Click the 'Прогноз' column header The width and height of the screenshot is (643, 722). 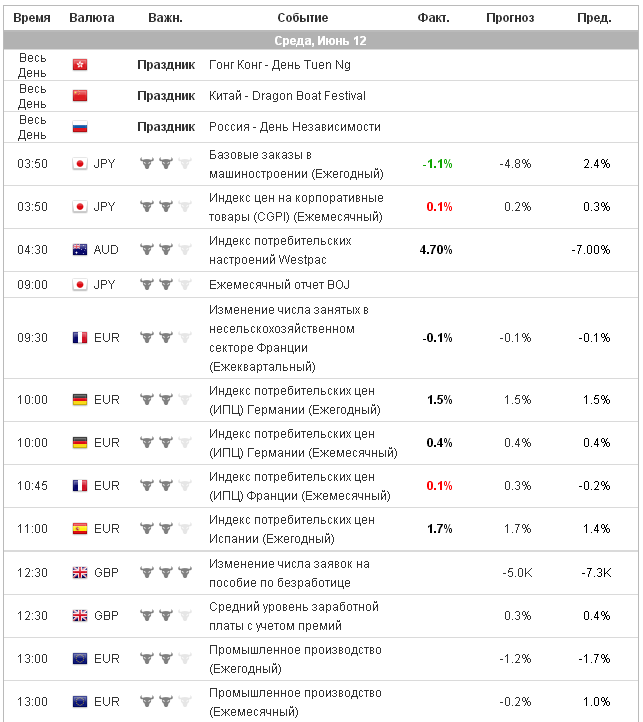(x=510, y=18)
